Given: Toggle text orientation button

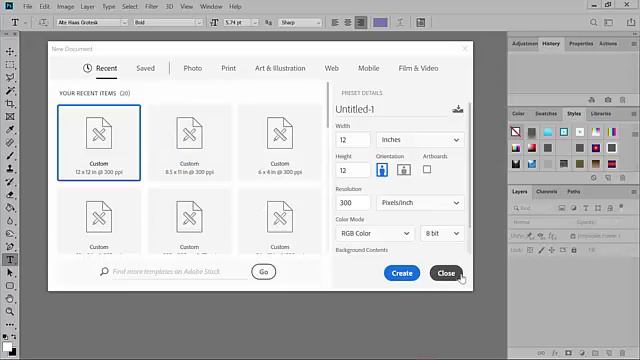Looking at the screenshot, I should point(43,22).
